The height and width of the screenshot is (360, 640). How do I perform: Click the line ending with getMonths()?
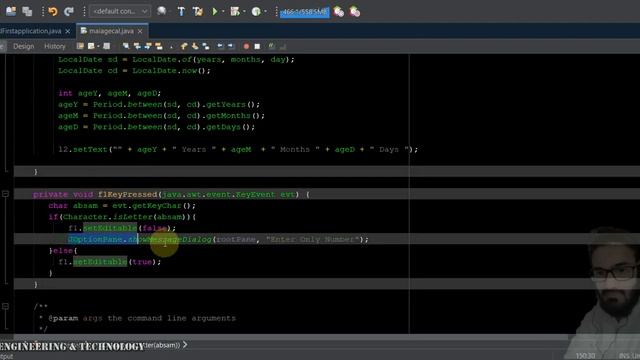coord(161,116)
